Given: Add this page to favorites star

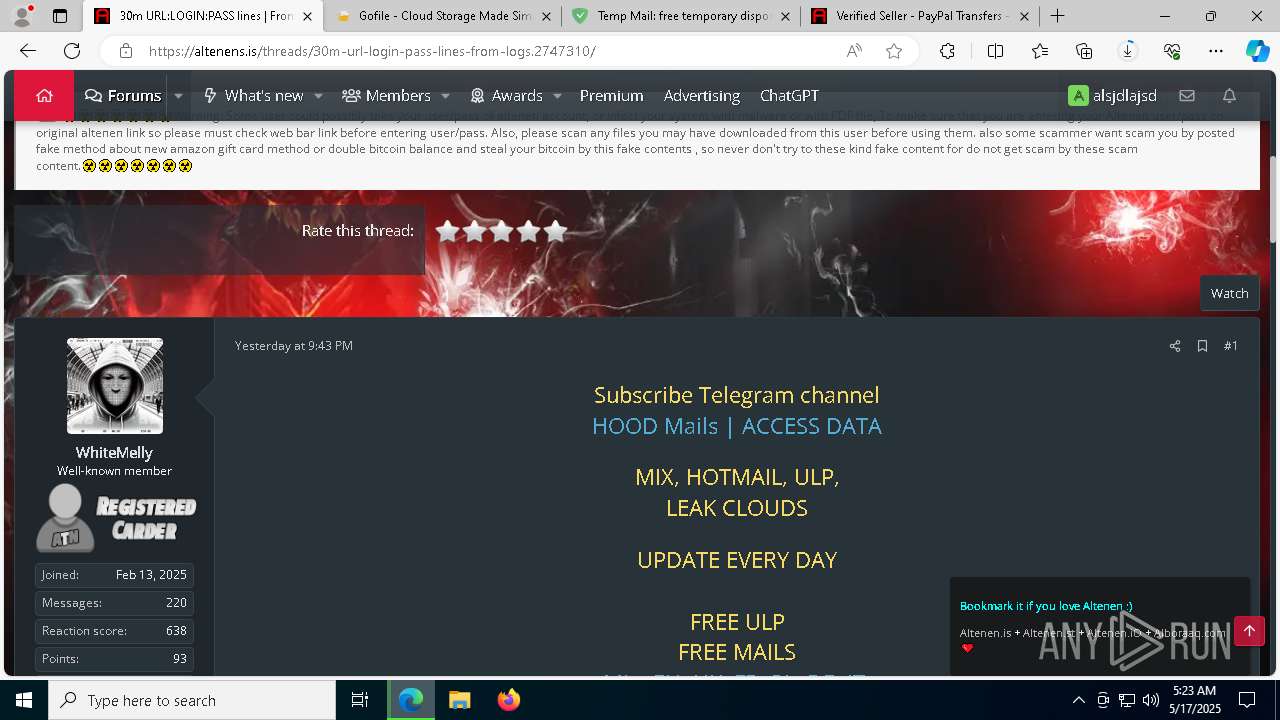Looking at the screenshot, I should (x=894, y=51).
